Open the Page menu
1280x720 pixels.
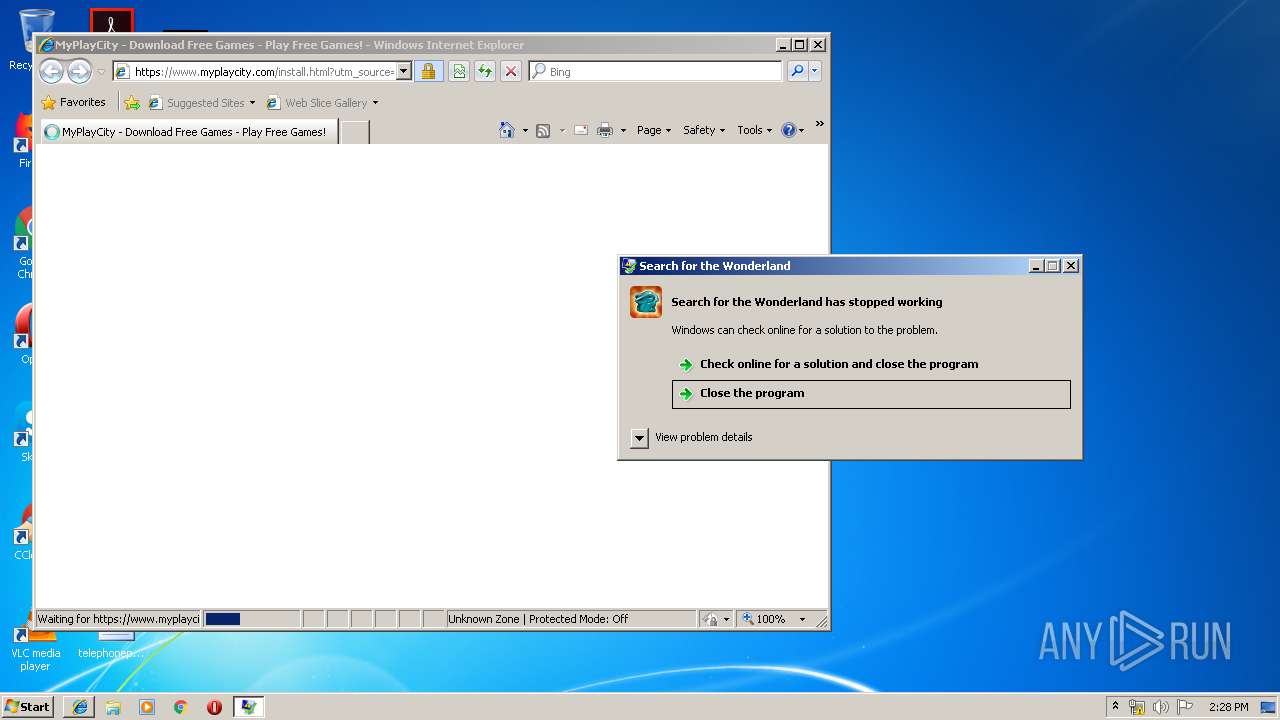coord(654,130)
